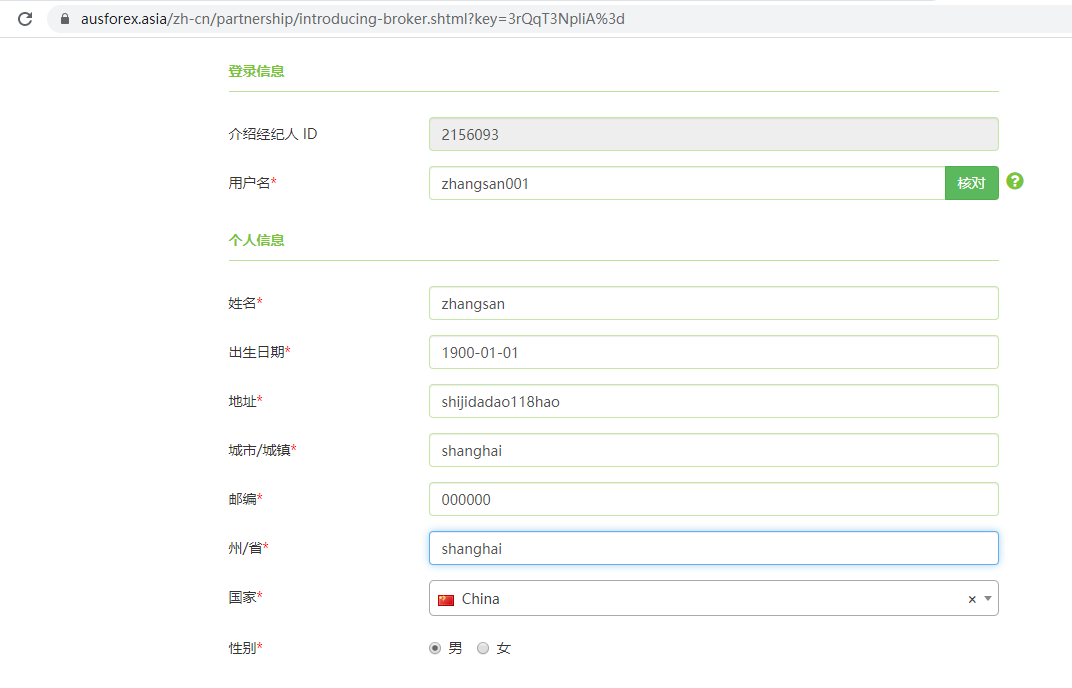Image resolution: width=1072 pixels, height=688 pixels.
Task: Open the 国家 China combo box
Action: click(700, 599)
